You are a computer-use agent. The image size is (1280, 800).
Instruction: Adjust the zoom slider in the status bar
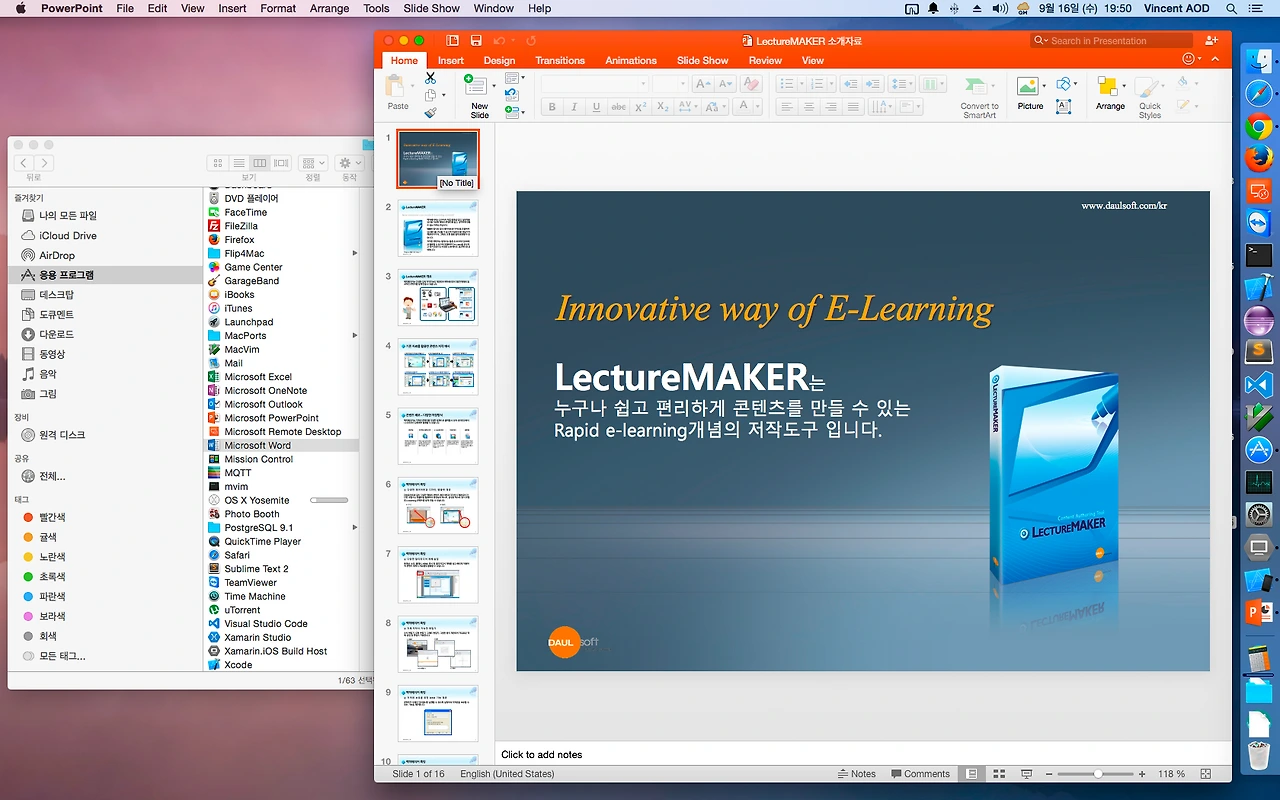pos(1098,774)
